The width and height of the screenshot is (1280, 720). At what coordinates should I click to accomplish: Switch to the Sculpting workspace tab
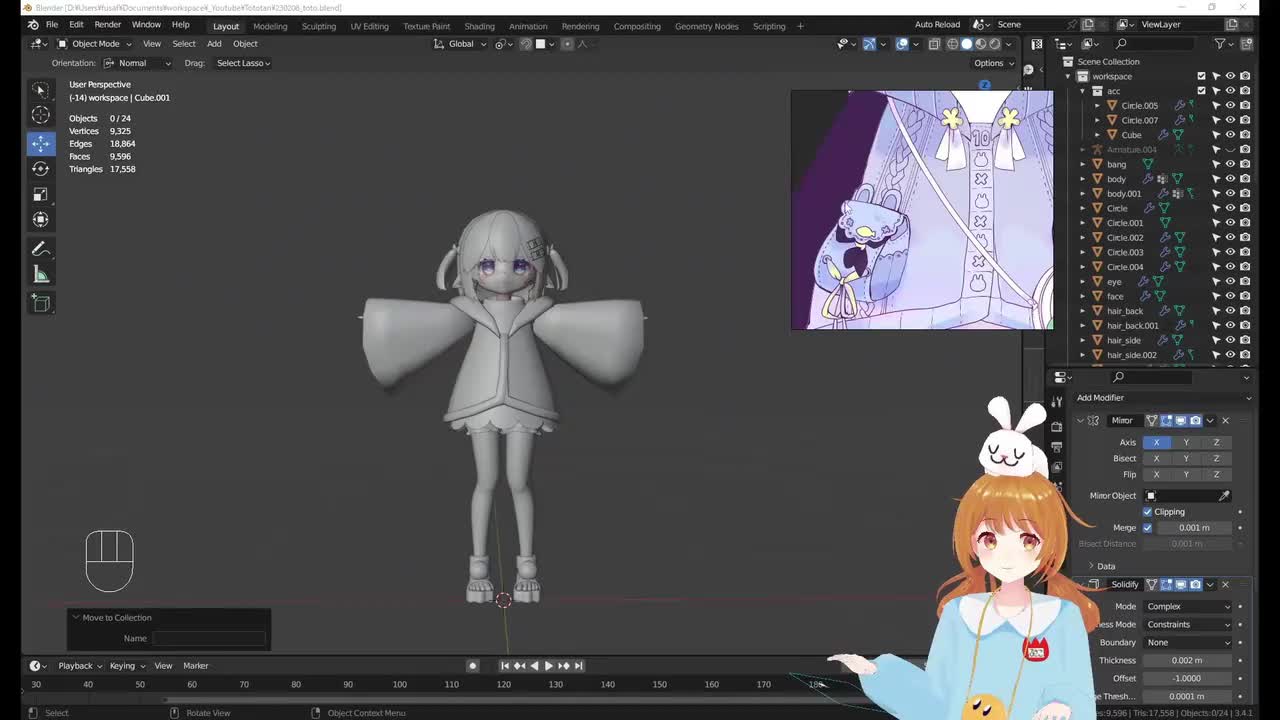pyautogui.click(x=319, y=26)
